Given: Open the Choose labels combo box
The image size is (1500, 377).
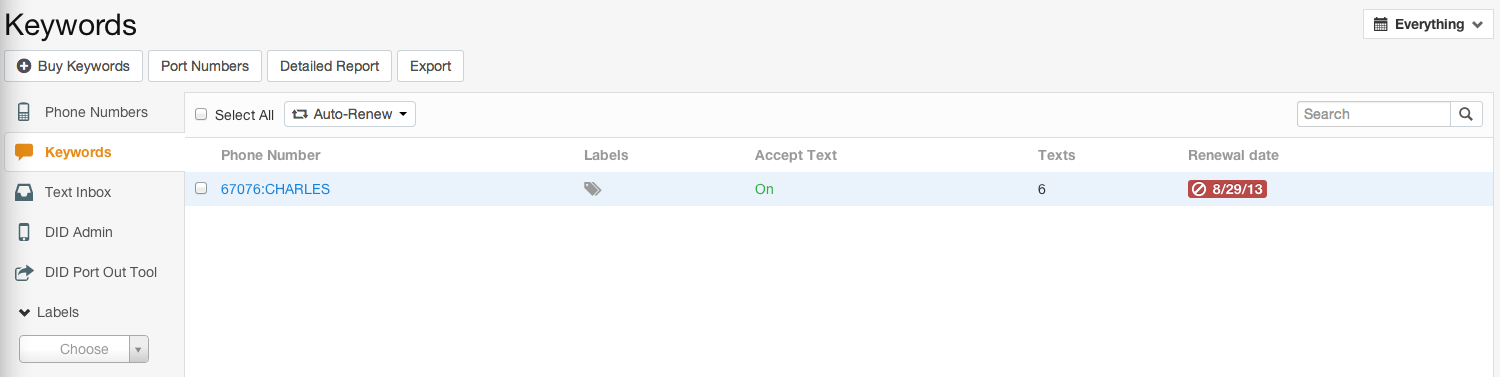Looking at the screenshot, I should (x=84, y=349).
